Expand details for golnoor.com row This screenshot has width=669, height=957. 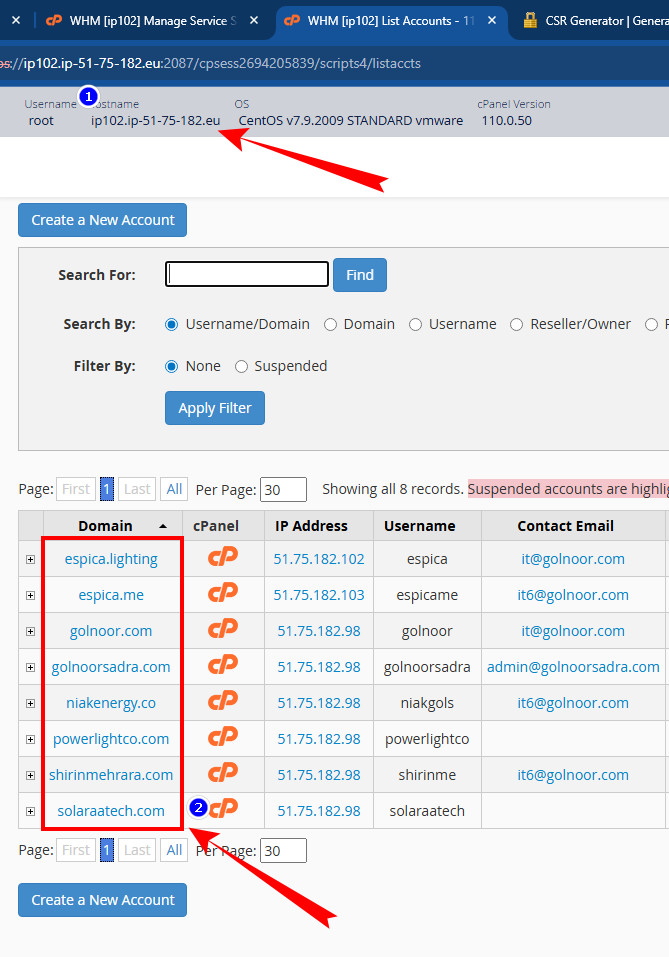pyautogui.click(x=30, y=631)
